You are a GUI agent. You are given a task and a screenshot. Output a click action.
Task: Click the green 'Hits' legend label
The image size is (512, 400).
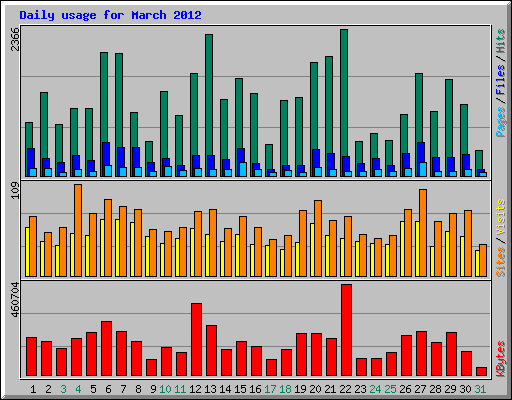coord(501,41)
